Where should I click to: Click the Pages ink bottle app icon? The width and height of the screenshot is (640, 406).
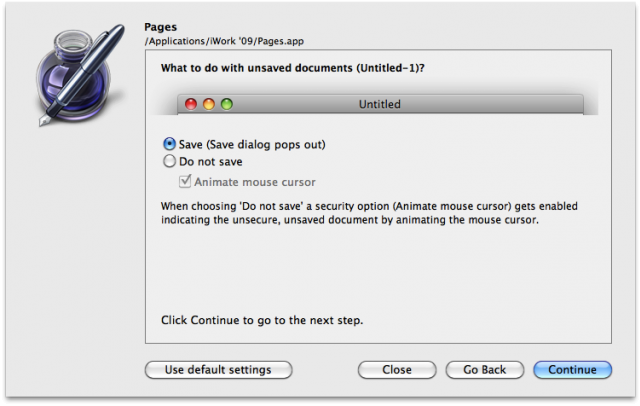(80, 75)
